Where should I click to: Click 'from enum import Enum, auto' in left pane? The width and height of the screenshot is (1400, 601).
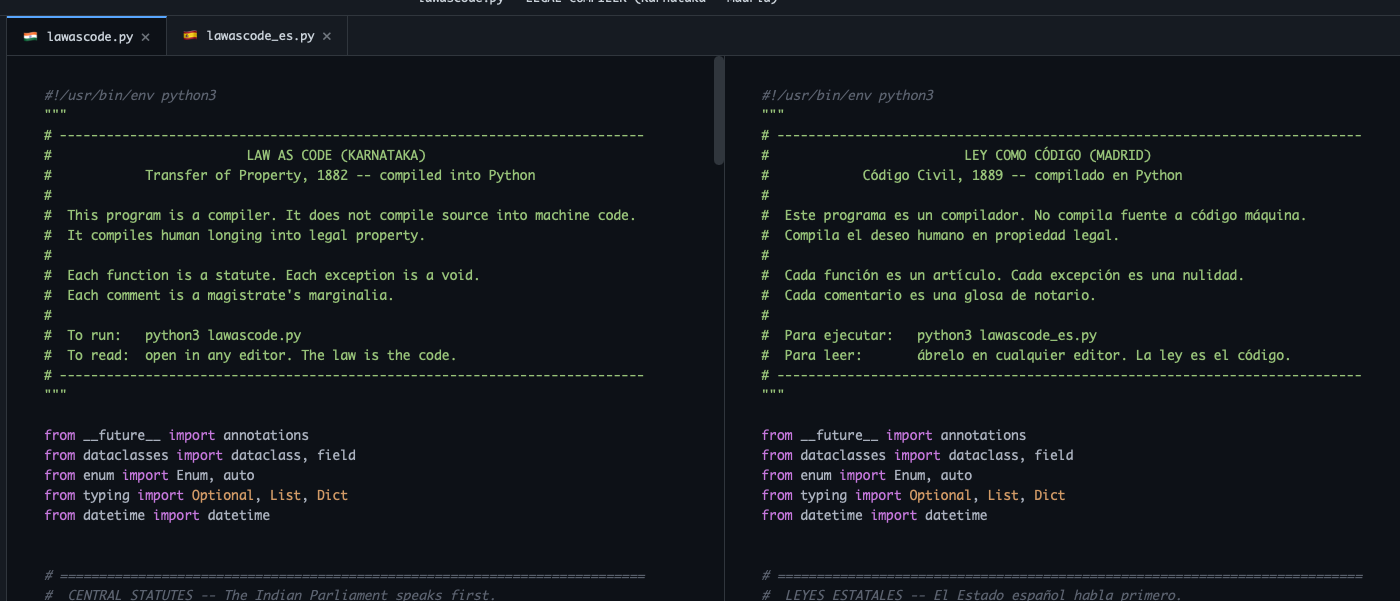pyautogui.click(x=149, y=475)
